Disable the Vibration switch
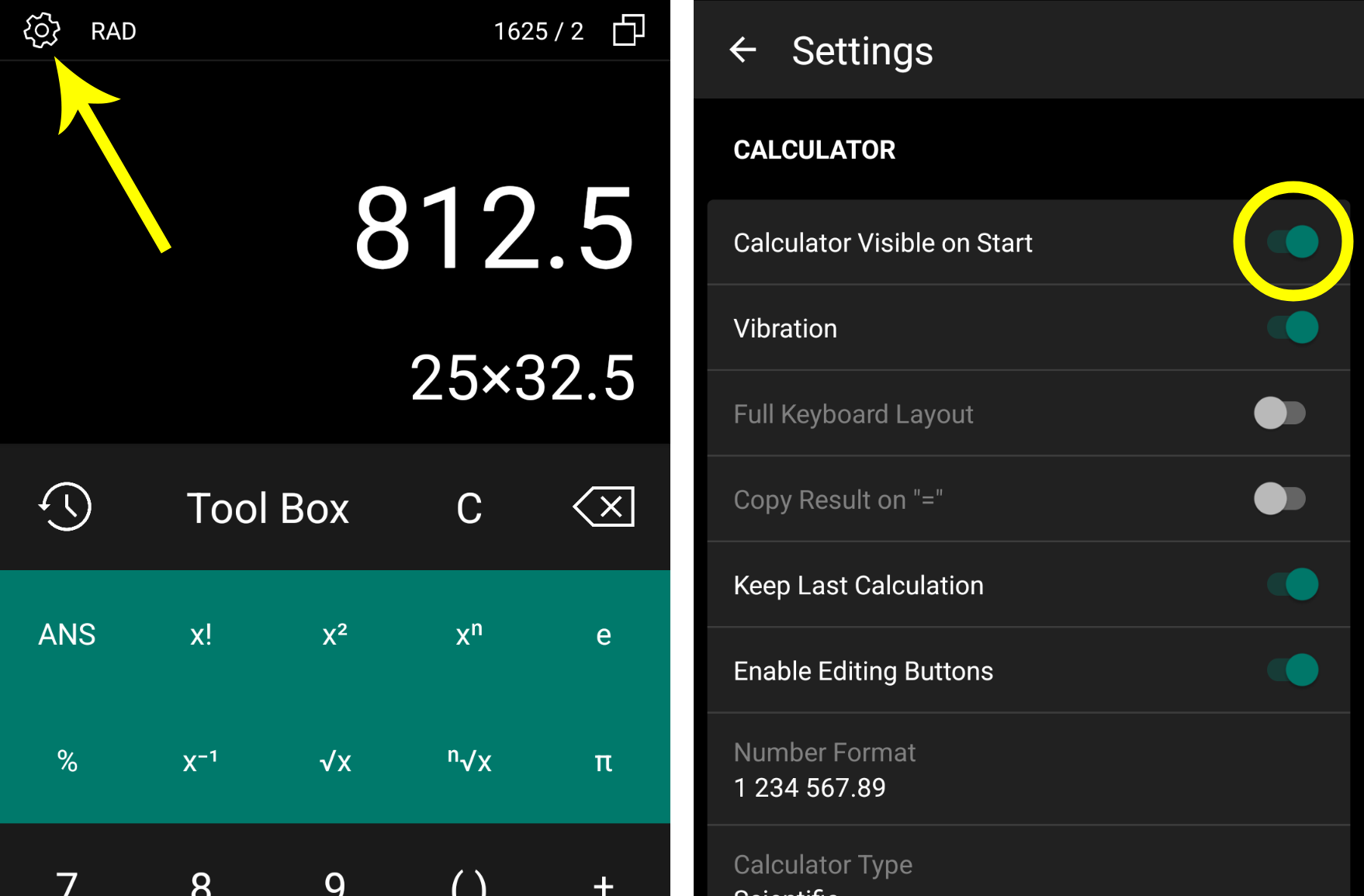This screenshot has height=896, width=1364. coord(1293,328)
